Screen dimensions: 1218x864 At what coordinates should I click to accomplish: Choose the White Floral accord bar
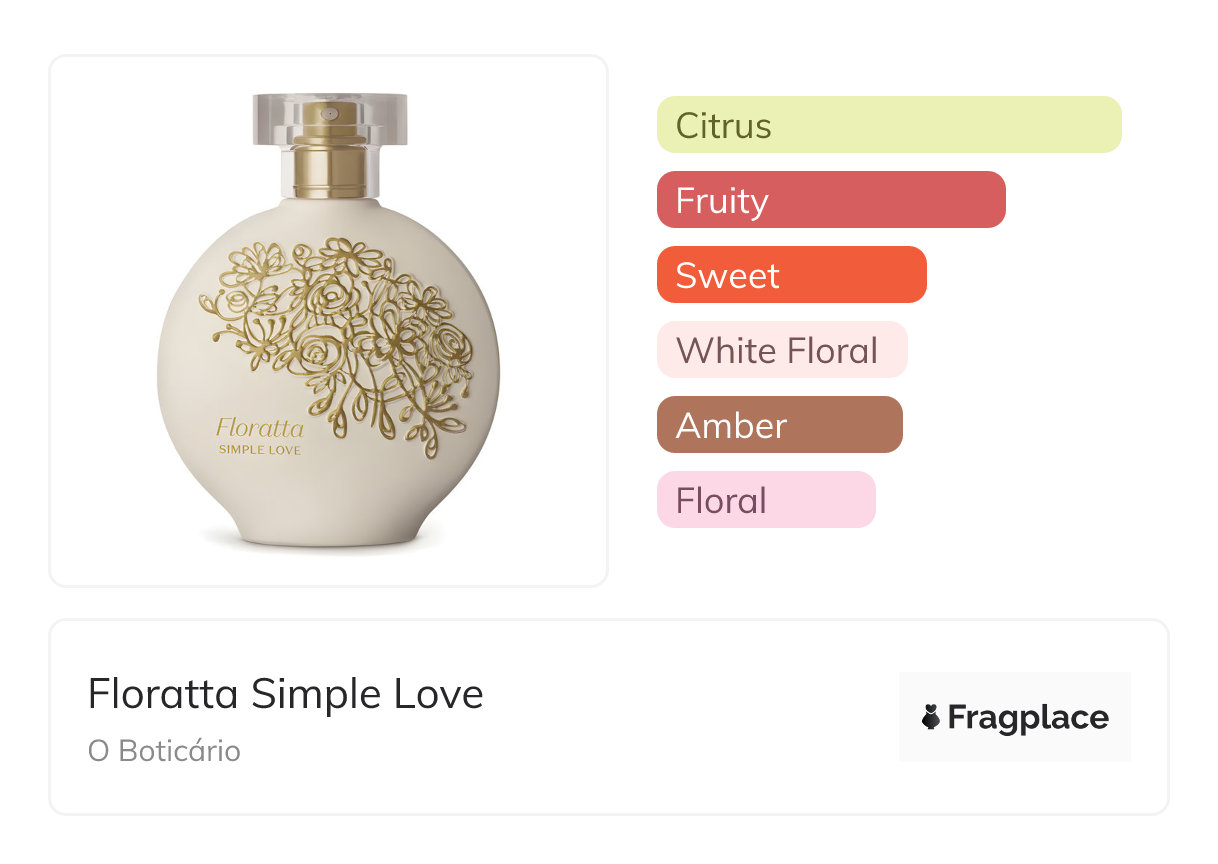click(x=781, y=350)
